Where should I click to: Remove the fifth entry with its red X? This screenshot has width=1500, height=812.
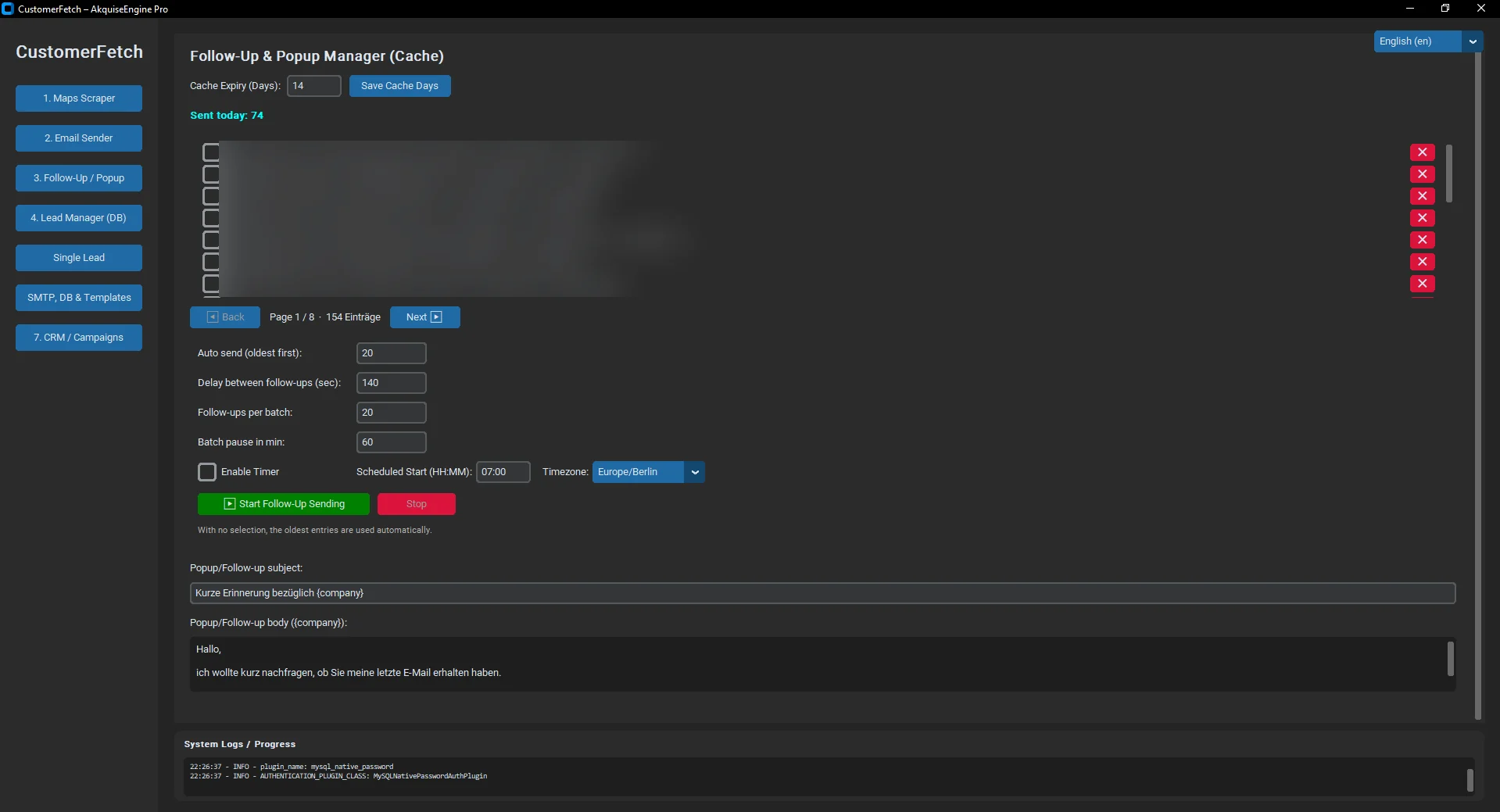[1422, 240]
